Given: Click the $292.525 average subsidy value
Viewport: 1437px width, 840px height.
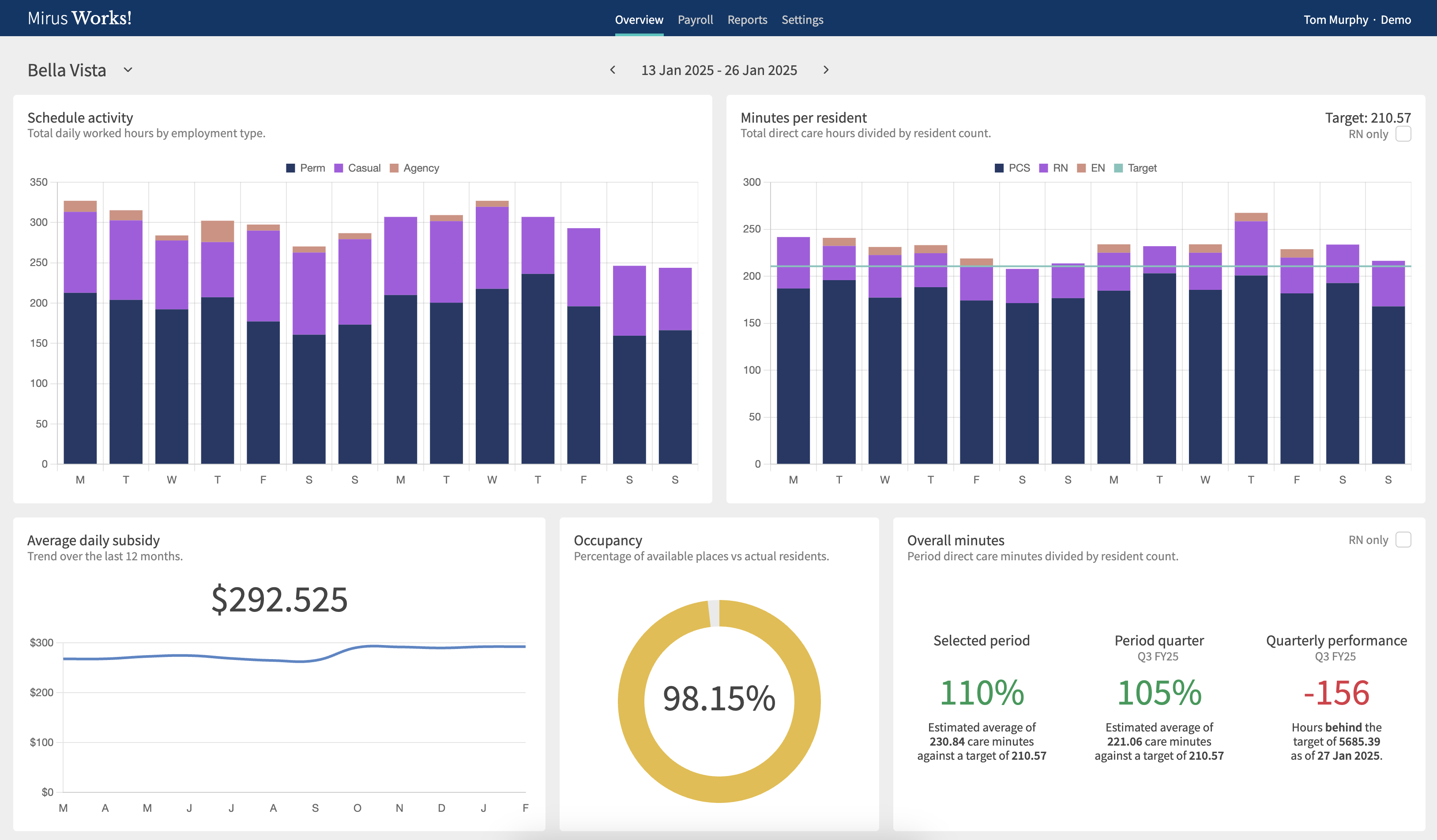Looking at the screenshot, I should tap(279, 600).
